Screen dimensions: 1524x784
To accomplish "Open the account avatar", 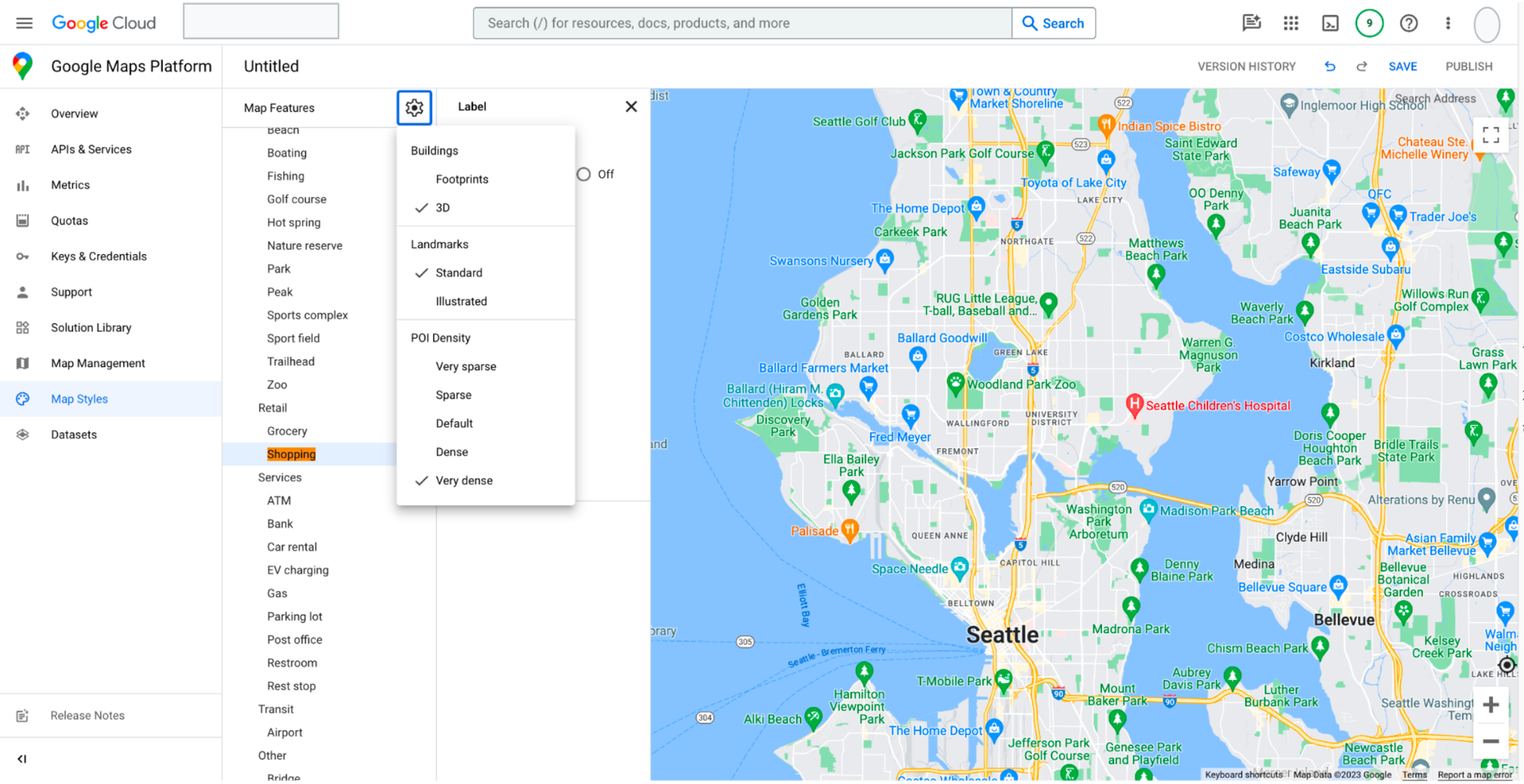I will 1486,24.
